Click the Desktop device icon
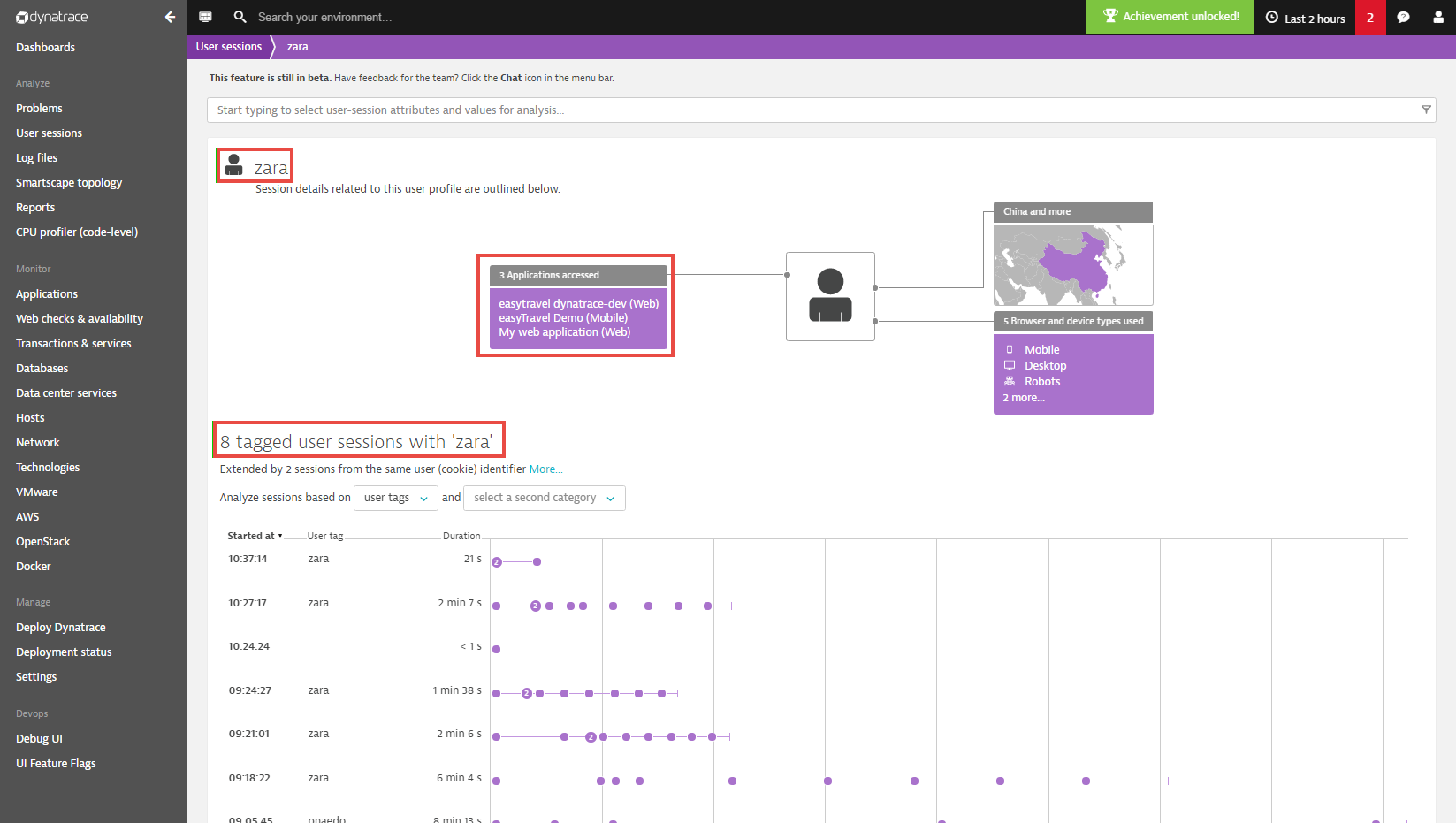The image size is (1456, 823). pos(1010,365)
